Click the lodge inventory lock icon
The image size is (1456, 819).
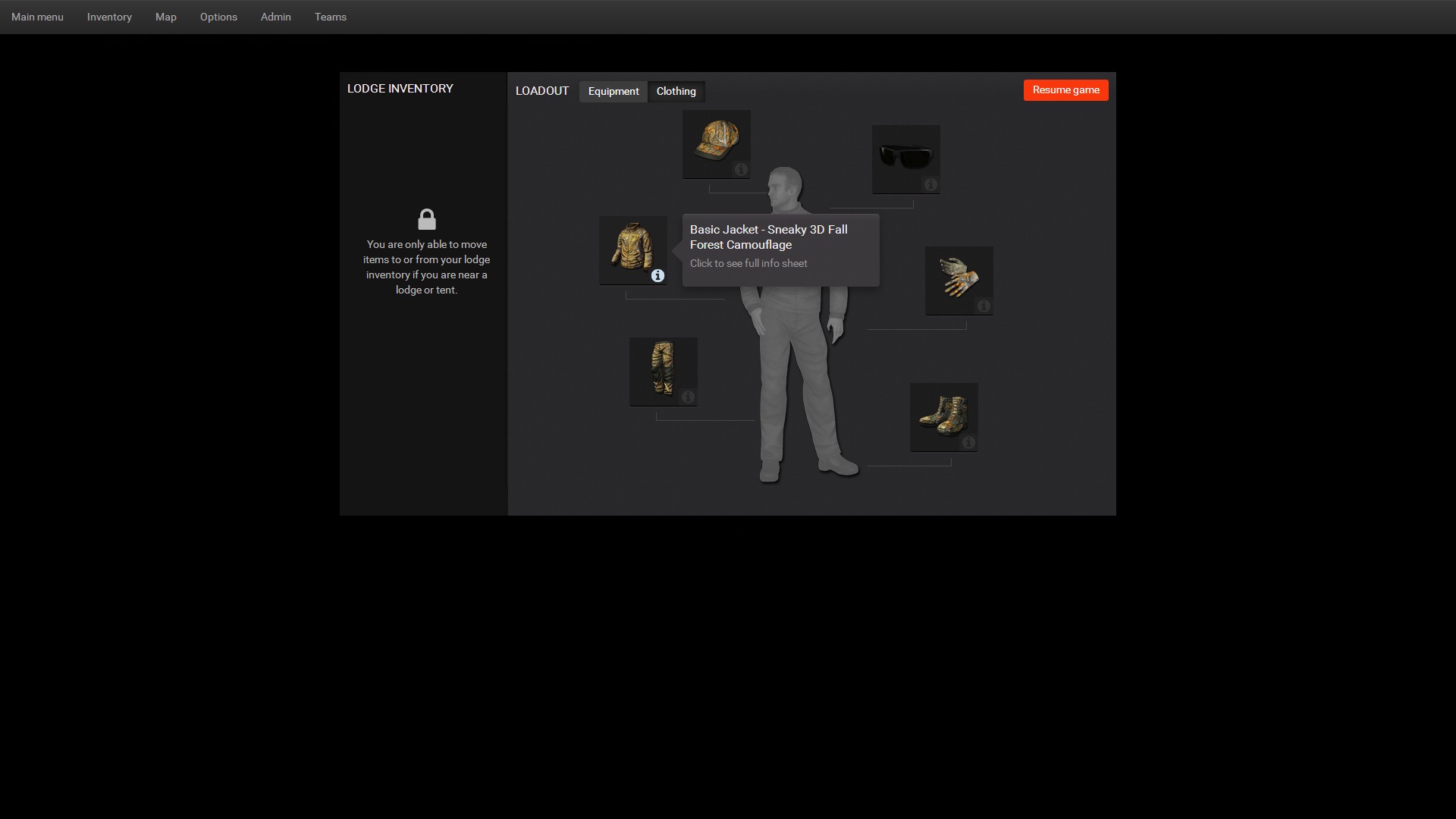[x=427, y=219]
